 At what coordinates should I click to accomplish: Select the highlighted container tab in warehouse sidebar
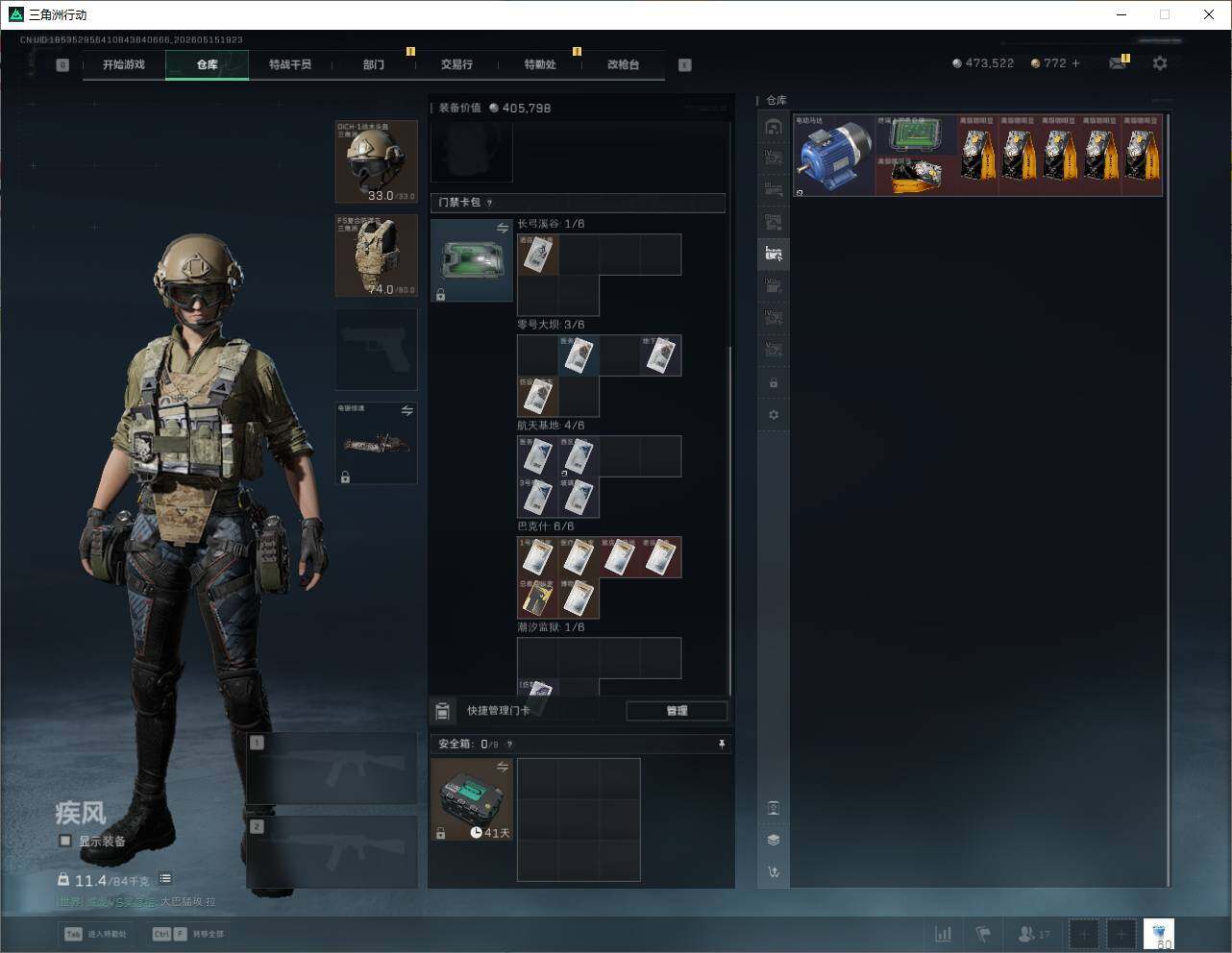774,254
